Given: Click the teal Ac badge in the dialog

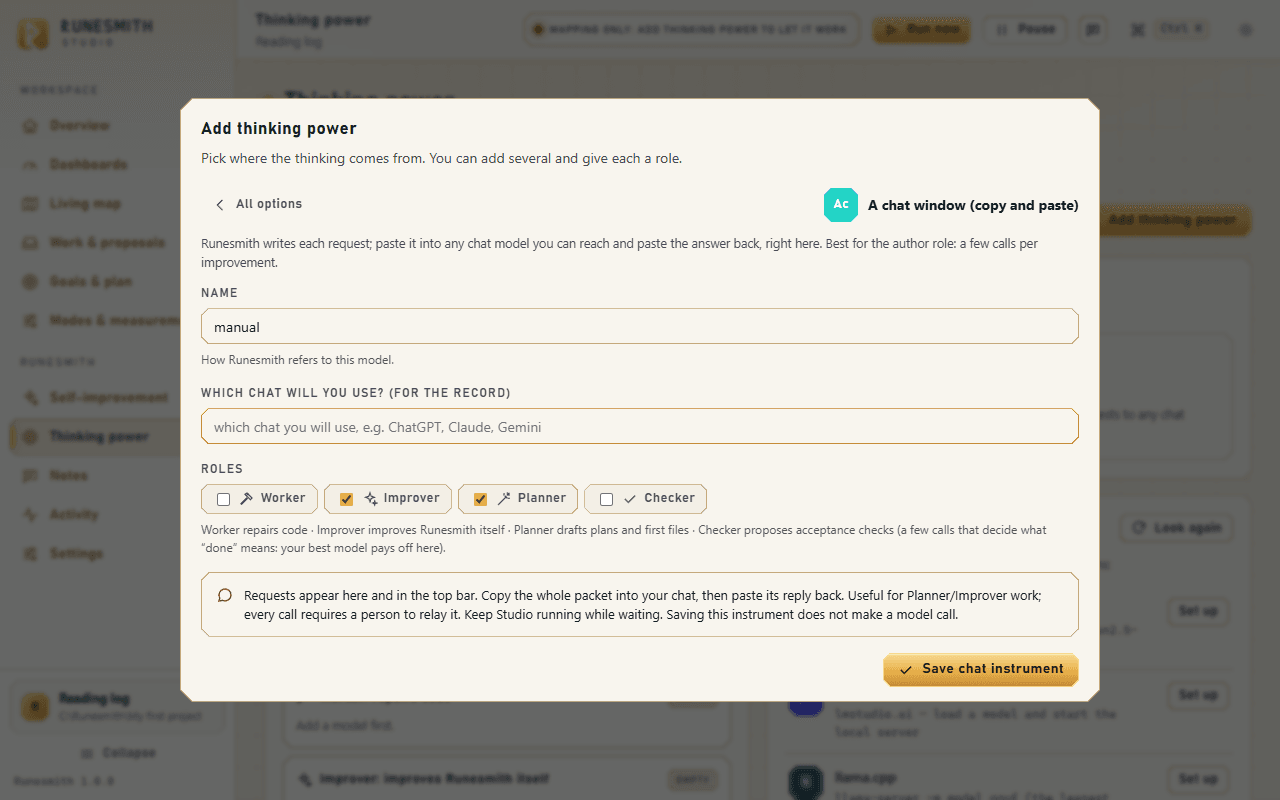Looking at the screenshot, I should pyautogui.click(x=841, y=205).
